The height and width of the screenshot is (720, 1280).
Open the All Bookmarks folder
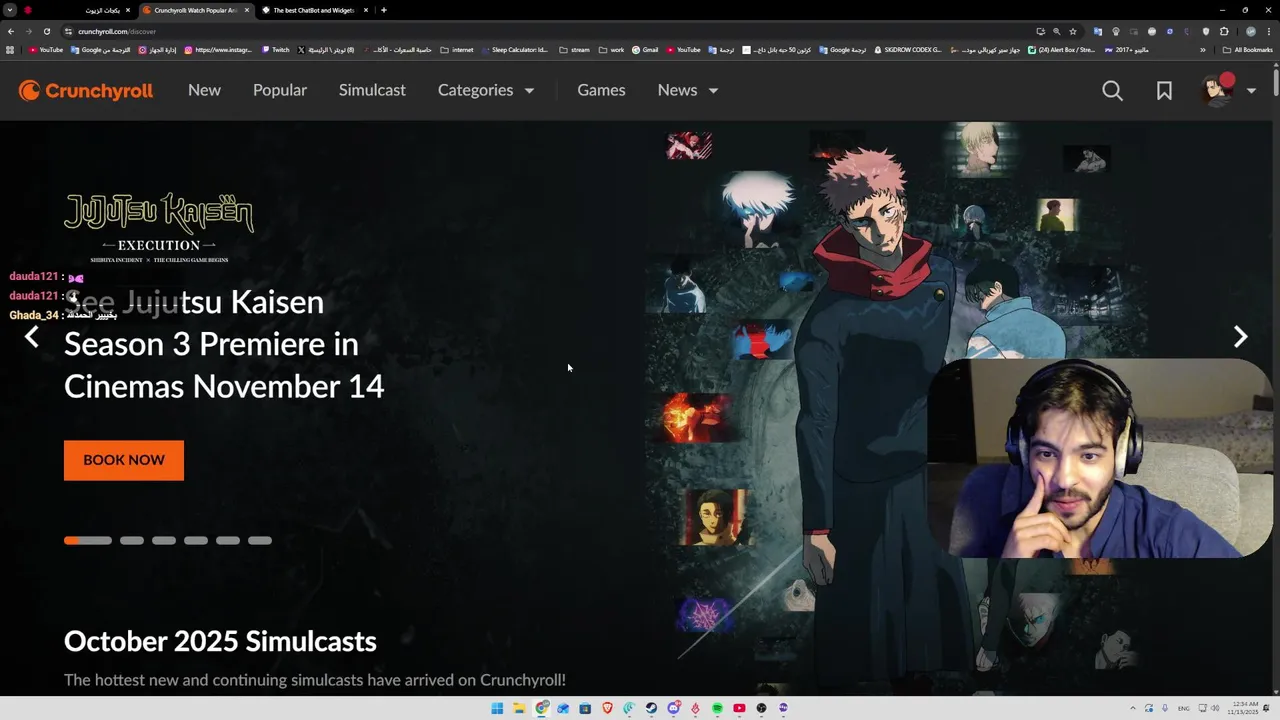click(x=1247, y=50)
